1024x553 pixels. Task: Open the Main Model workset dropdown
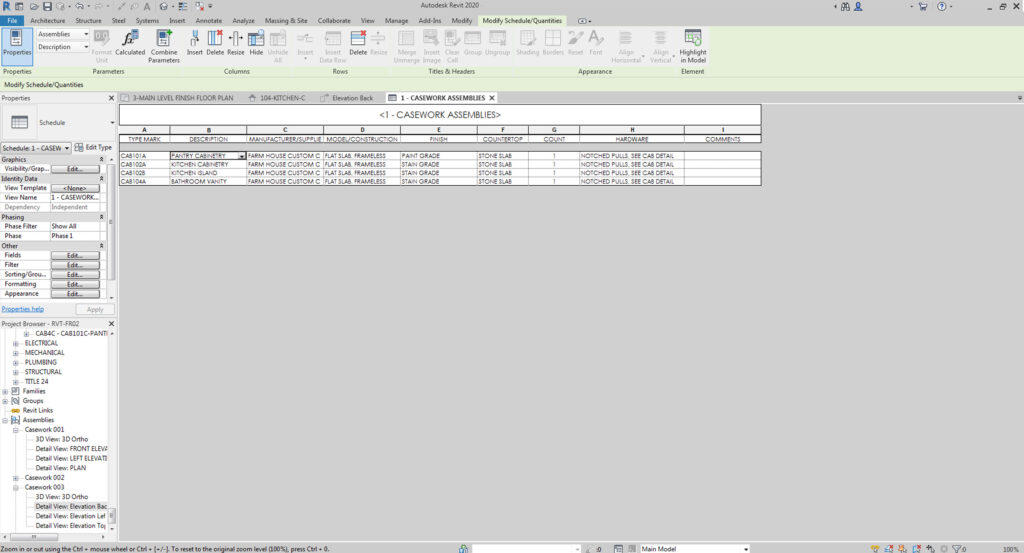pyautogui.click(x=746, y=549)
